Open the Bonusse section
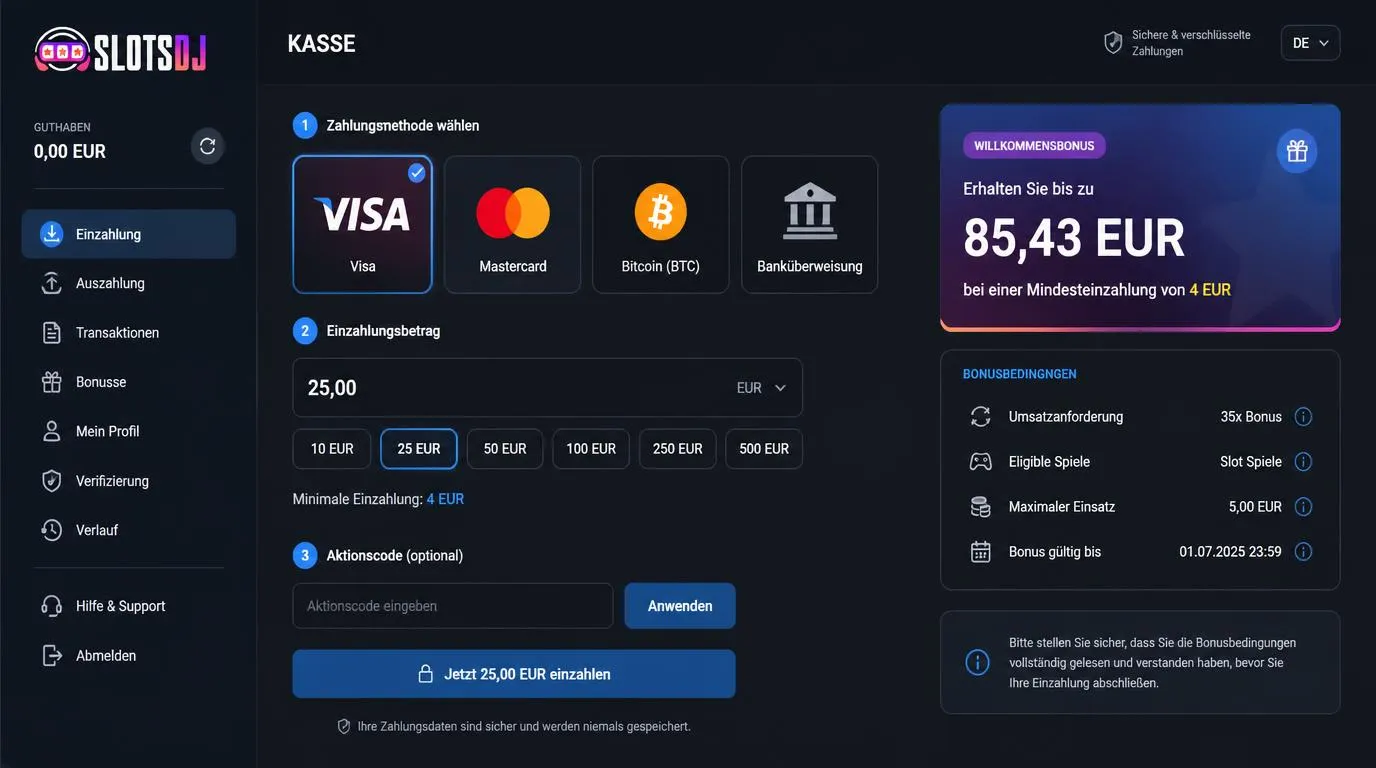Image resolution: width=1376 pixels, height=768 pixels. pyautogui.click(x=129, y=382)
